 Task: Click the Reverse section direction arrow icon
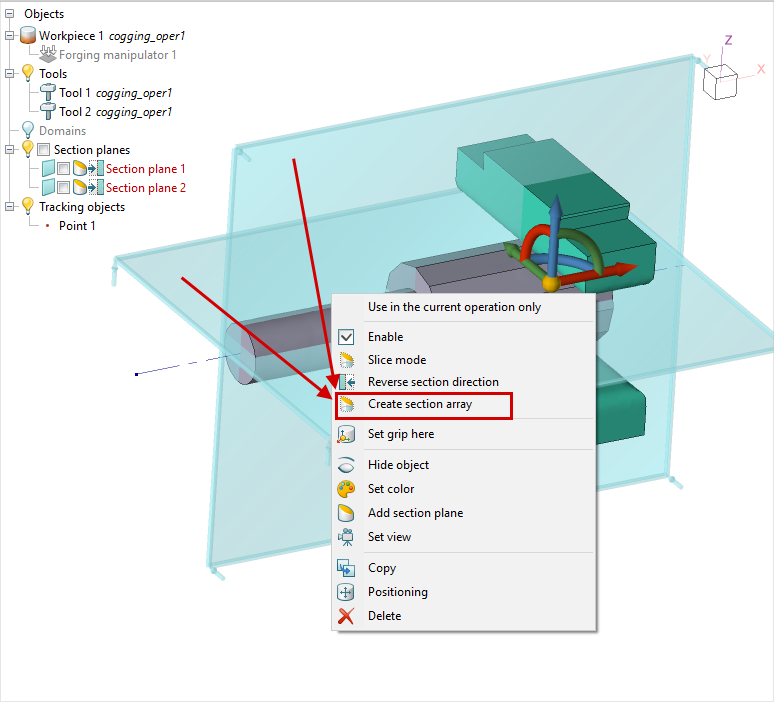click(347, 382)
